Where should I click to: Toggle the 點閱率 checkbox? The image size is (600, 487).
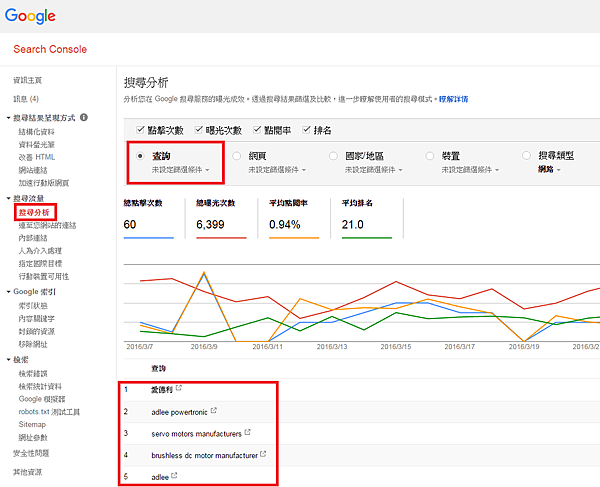pyautogui.click(x=257, y=130)
